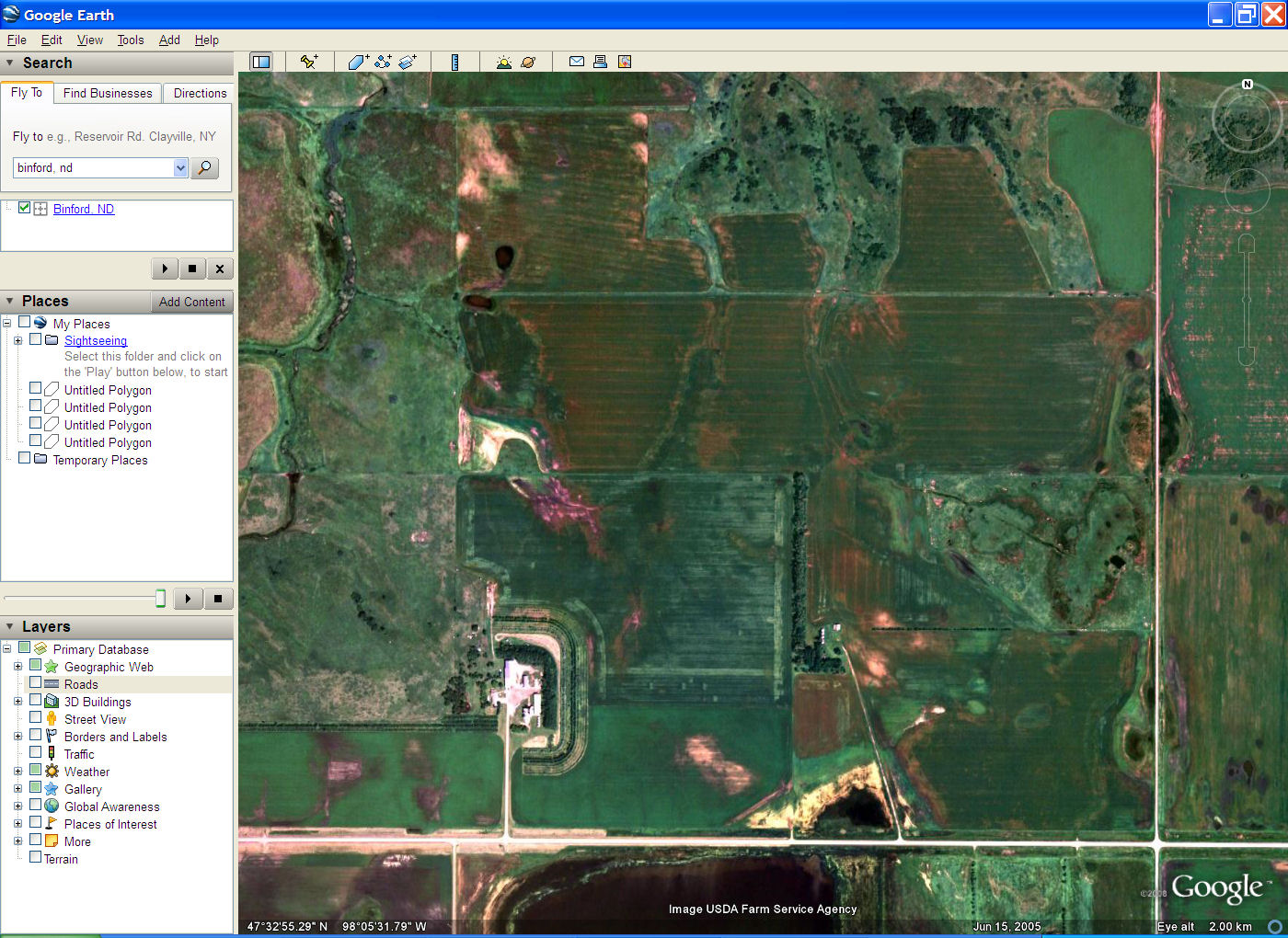1288x938 pixels.
Task: Enable Borders and Labels checkbox
Action: pyautogui.click(x=35, y=735)
